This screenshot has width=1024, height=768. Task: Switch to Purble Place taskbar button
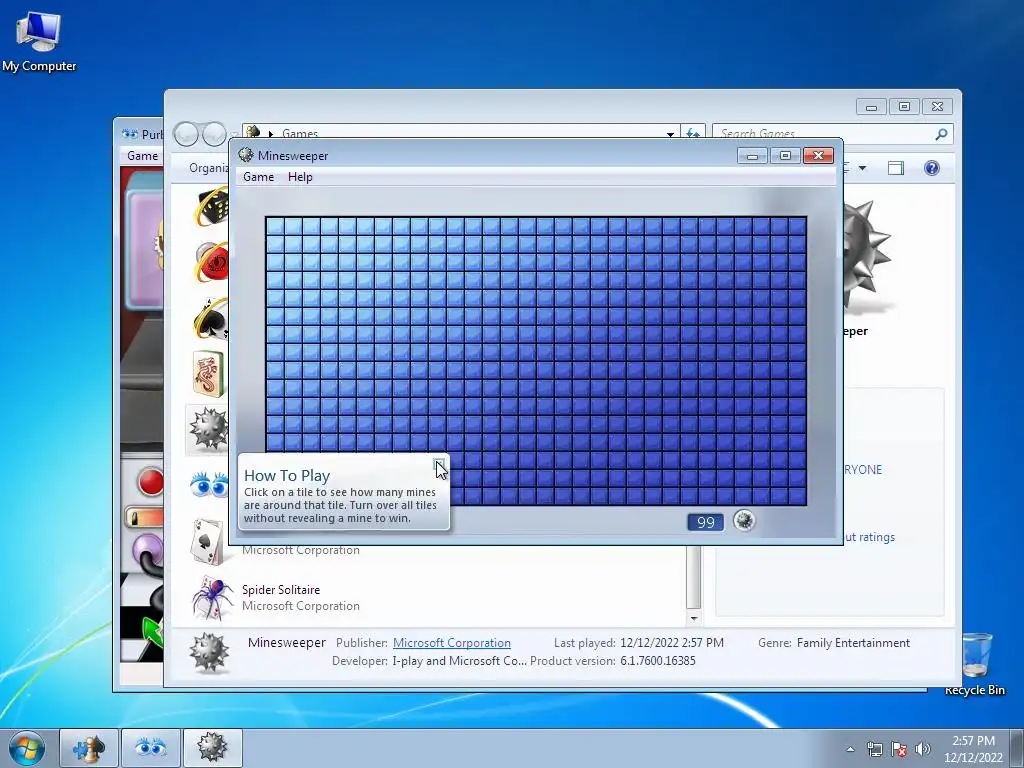tap(150, 748)
